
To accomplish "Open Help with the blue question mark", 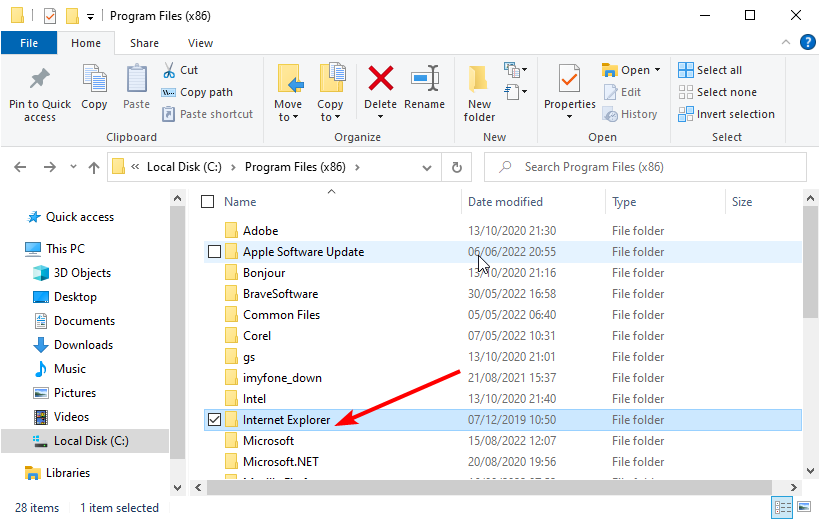I will coord(807,42).
